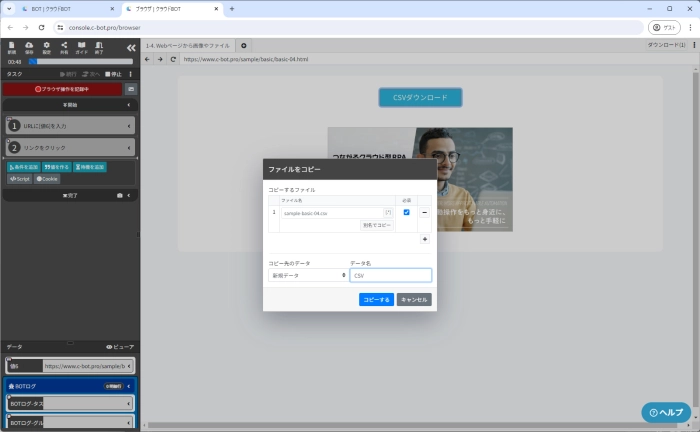Open the ガイド (guide) book icon
Screen dimensions: 700x432
[x=82, y=47]
